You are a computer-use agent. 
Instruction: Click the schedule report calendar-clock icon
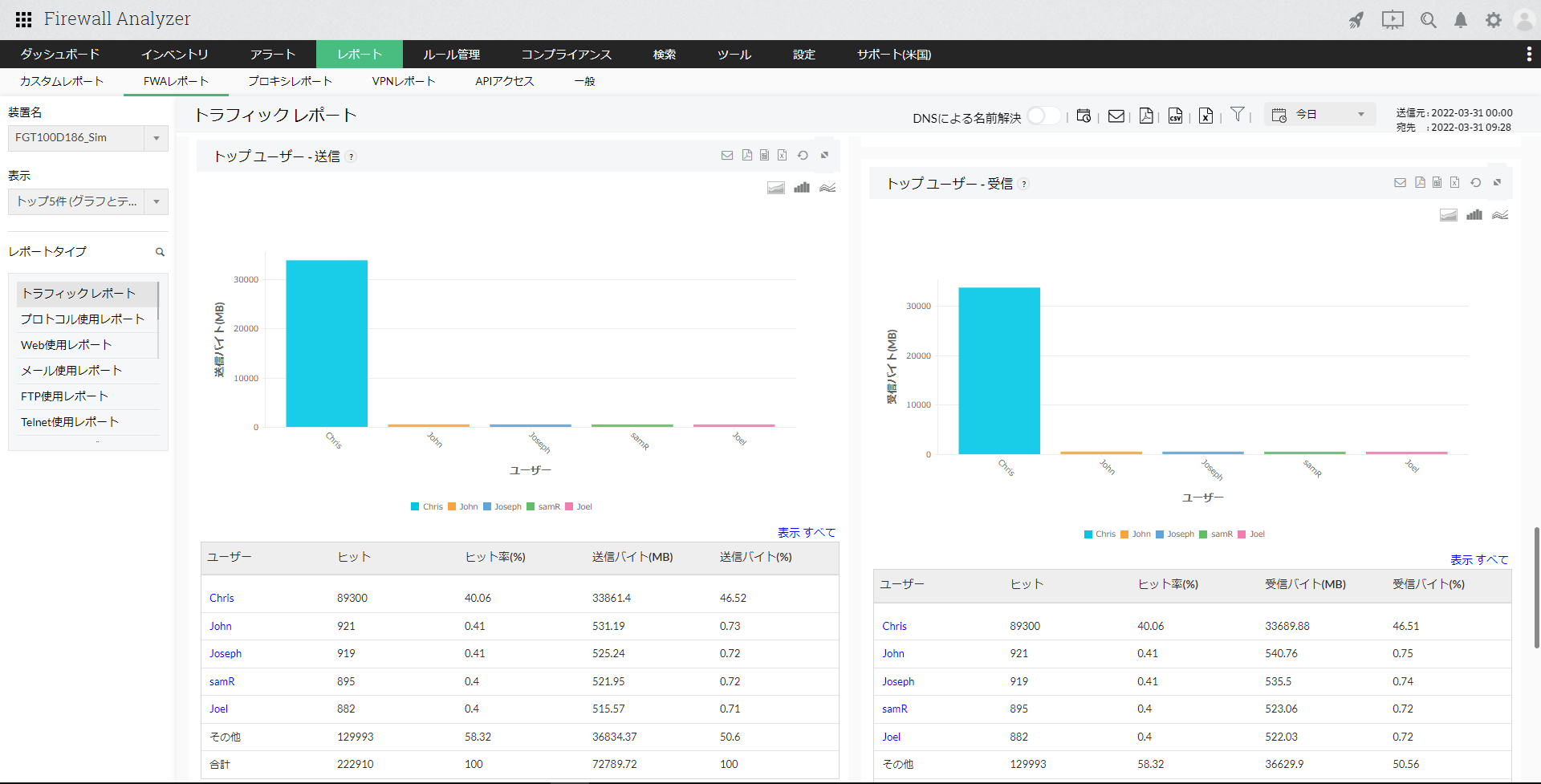tap(1084, 116)
